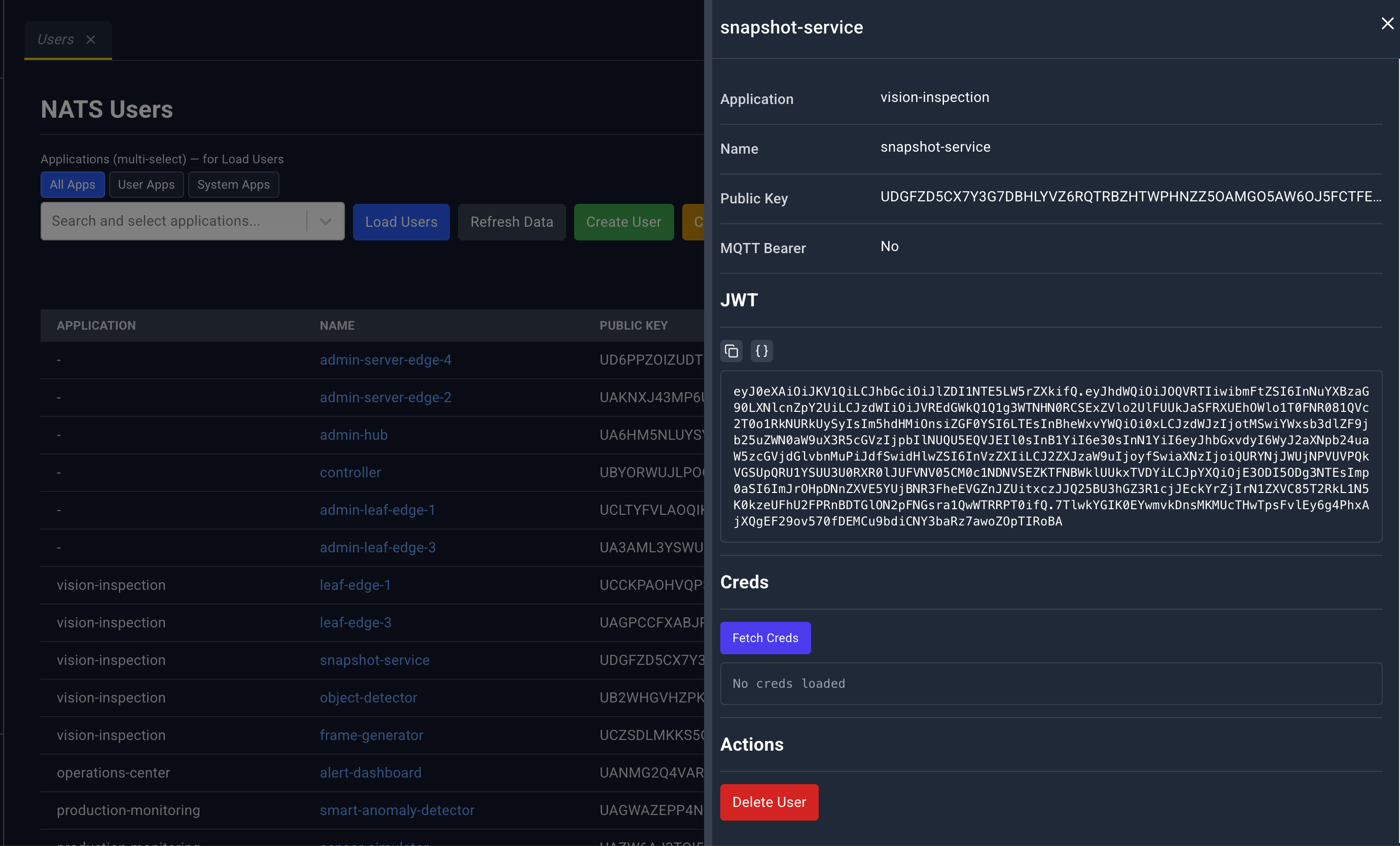Screen dimensions: 1400x846
Task: Click the JWT token text box
Action: point(1051,456)
